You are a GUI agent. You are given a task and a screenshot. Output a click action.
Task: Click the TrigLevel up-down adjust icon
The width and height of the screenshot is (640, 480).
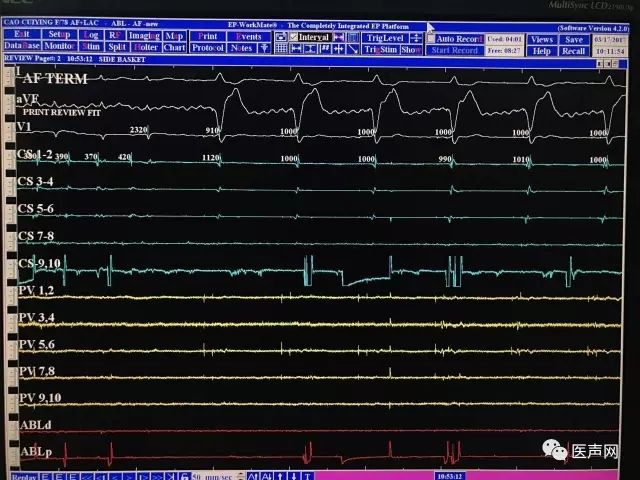click(x=415, y=37)
